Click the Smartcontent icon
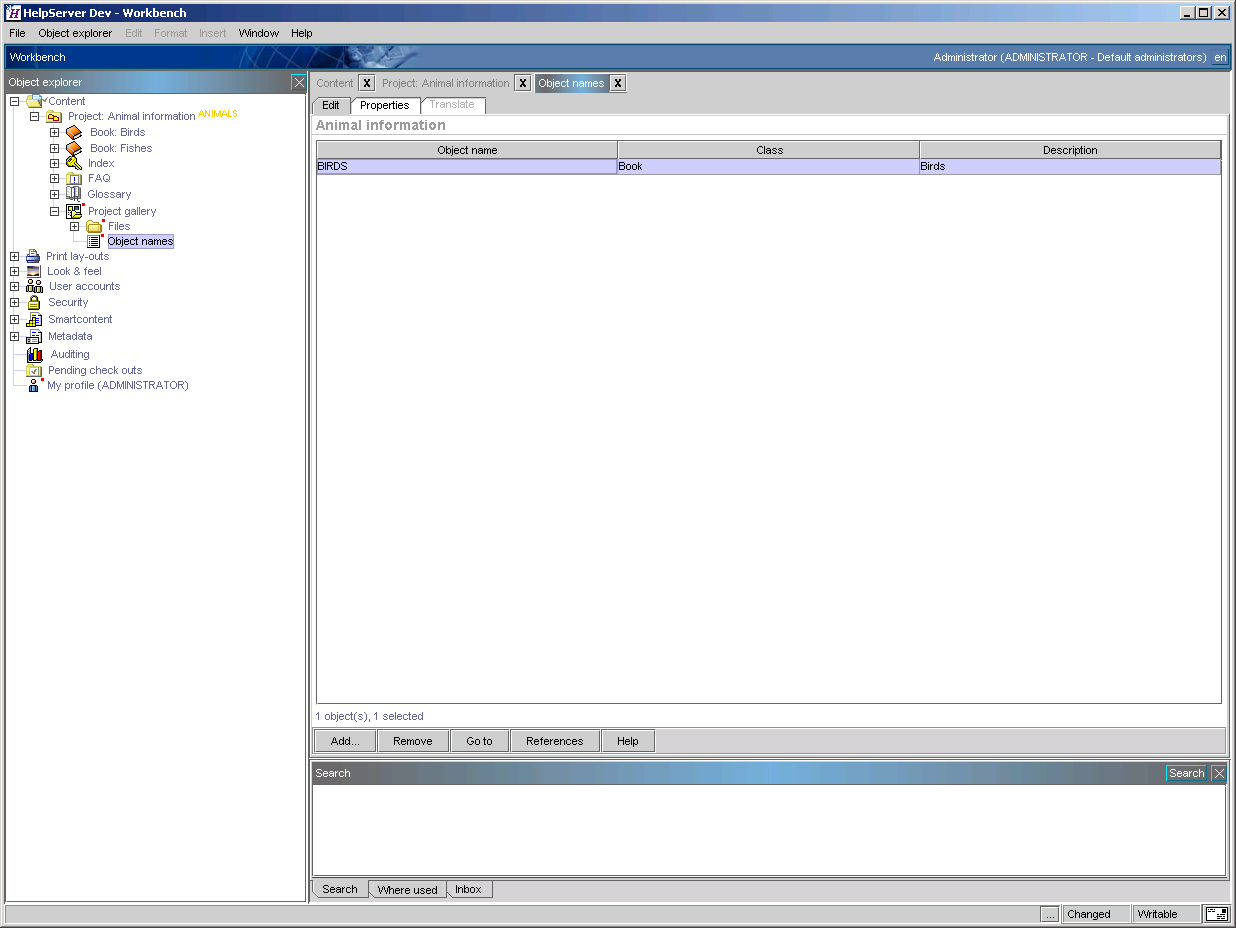1236x928 pixels. (34, 319)
